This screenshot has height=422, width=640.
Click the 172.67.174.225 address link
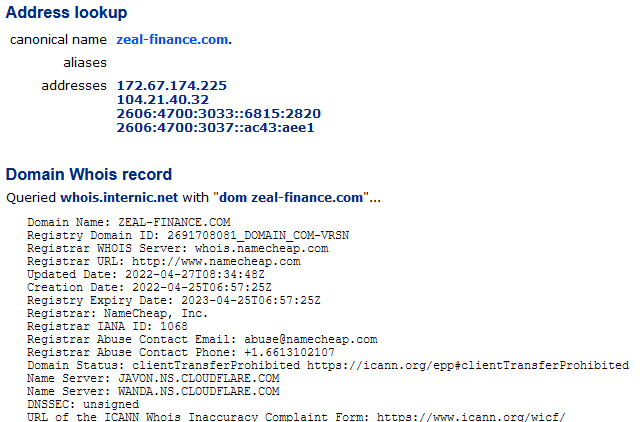pos(171,86)
